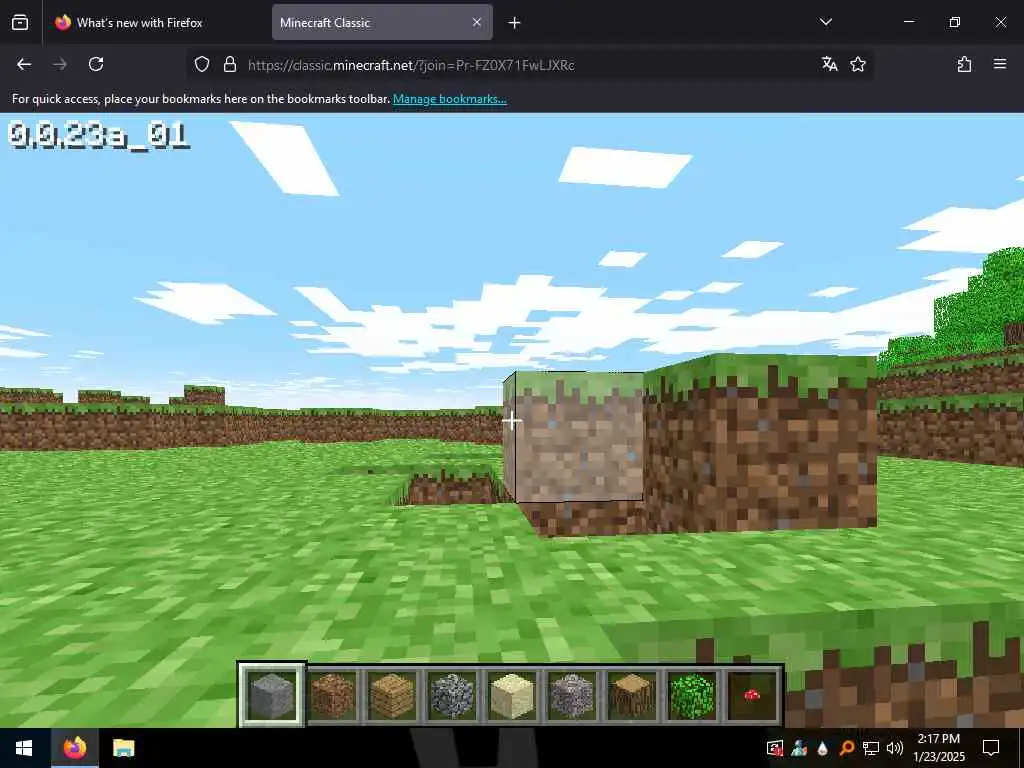The height and width of the screenshot is (768, 1024).
Task: List all tabs dropdown arrow
Action: point(826,22)
